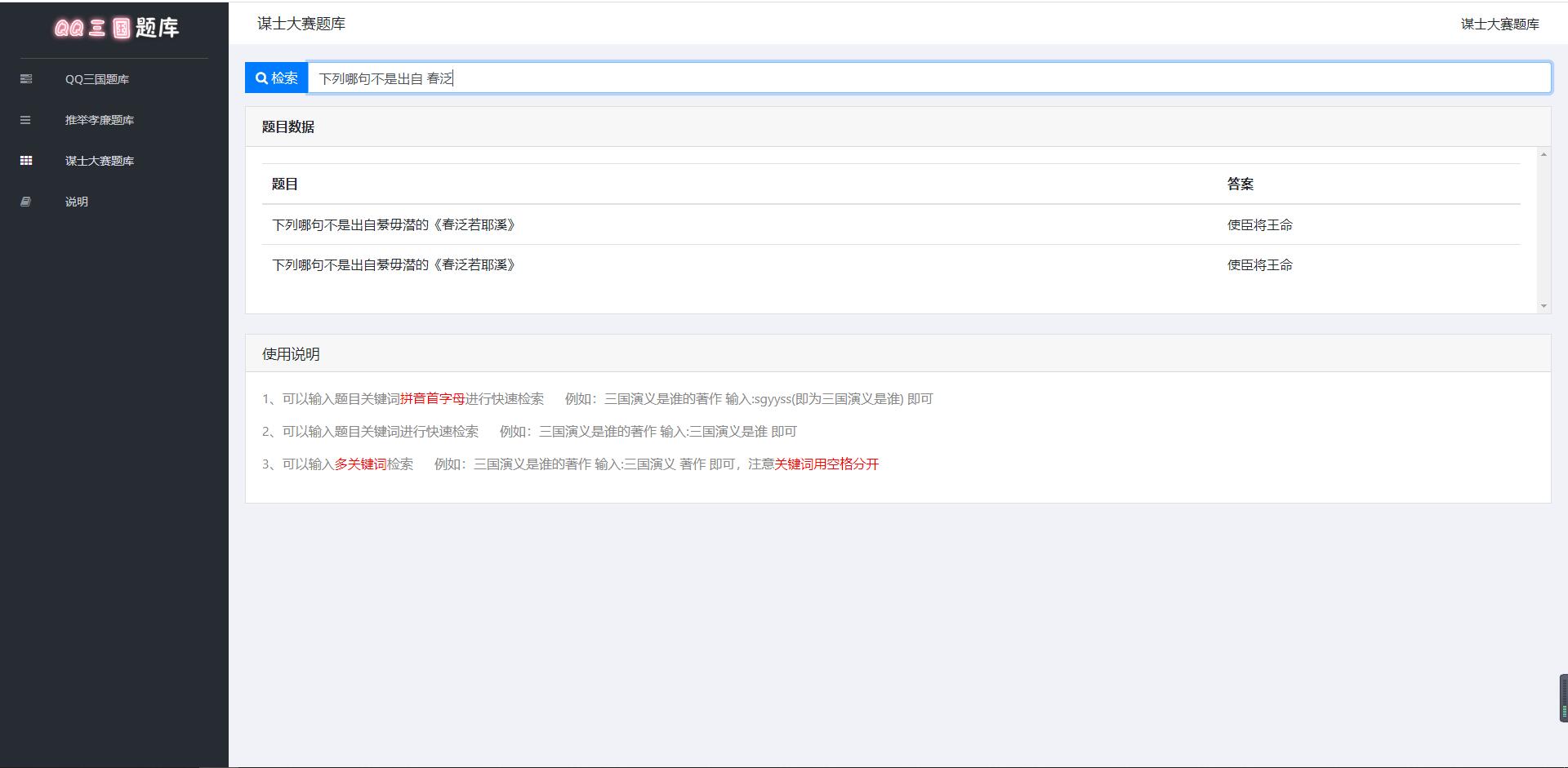Click the icon beside QQ三国题库 menu item
This screenshot has width=1568, height=768.
[x=26, y=79]
